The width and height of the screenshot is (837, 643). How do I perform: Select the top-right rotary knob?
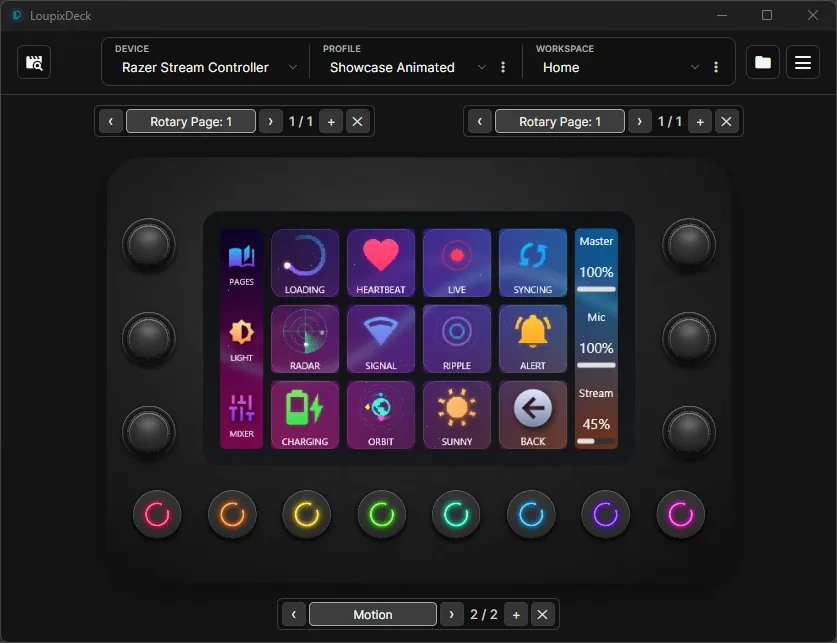(689, 244)
